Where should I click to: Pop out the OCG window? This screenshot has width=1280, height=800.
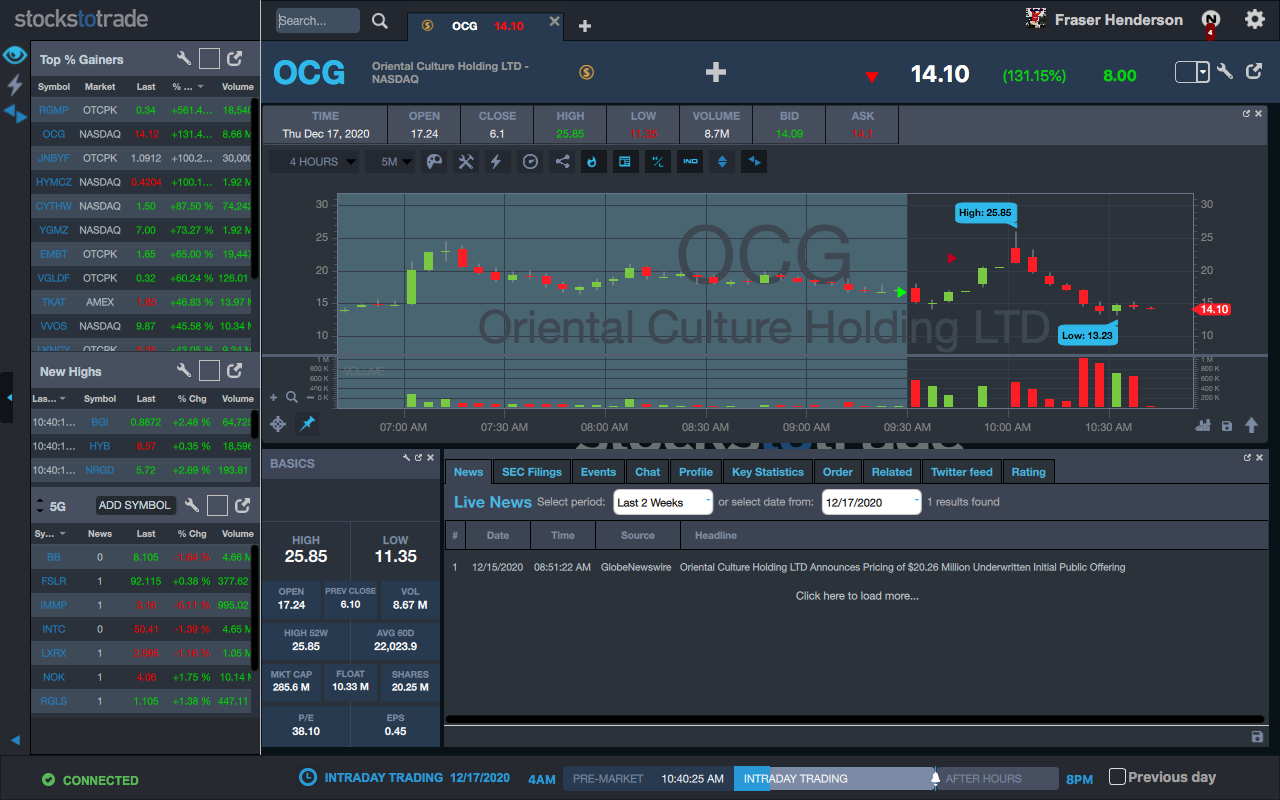click(1254, 72)
